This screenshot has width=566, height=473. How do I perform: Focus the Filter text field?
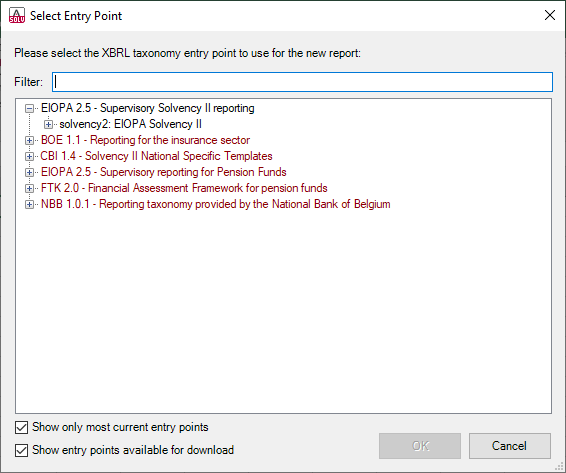click(302, 82)
